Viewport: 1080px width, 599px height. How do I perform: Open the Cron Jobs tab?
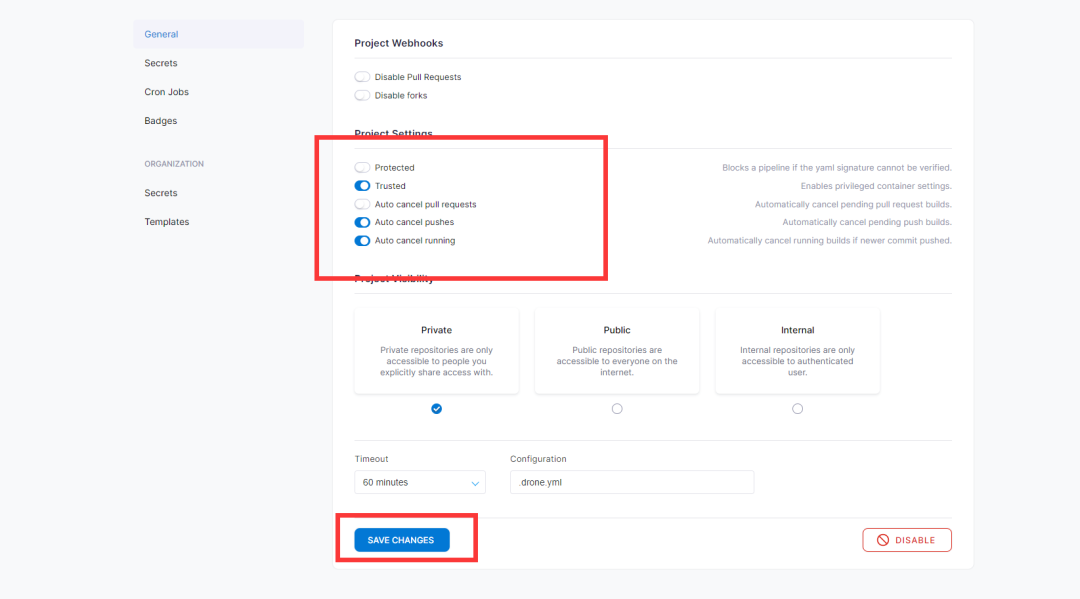[x=167, y=92]
